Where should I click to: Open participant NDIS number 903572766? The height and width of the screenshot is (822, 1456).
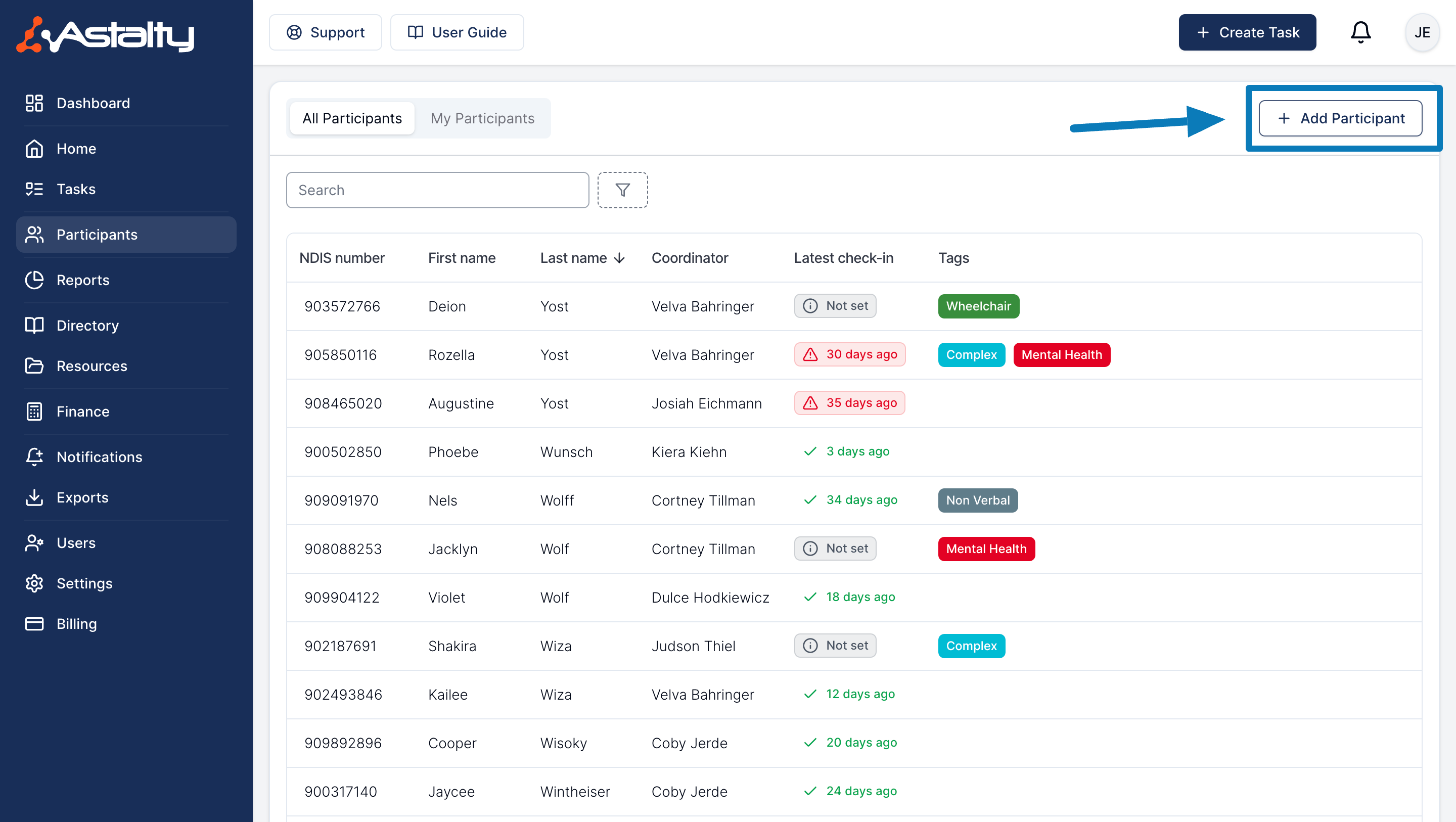[342, 306]
